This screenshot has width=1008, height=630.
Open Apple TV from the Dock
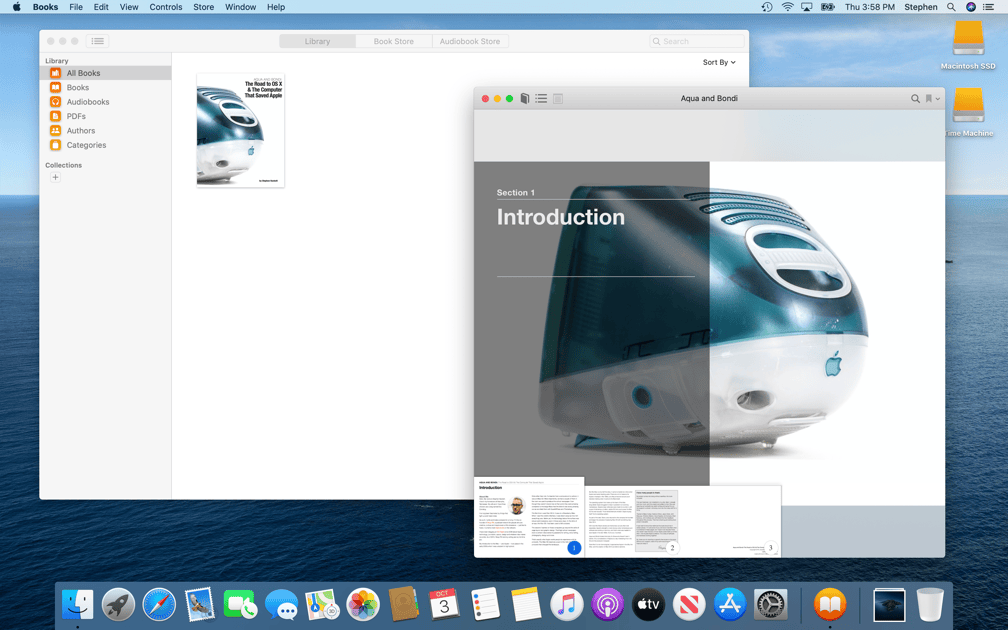pyautogui.click(x=648, y=605)
